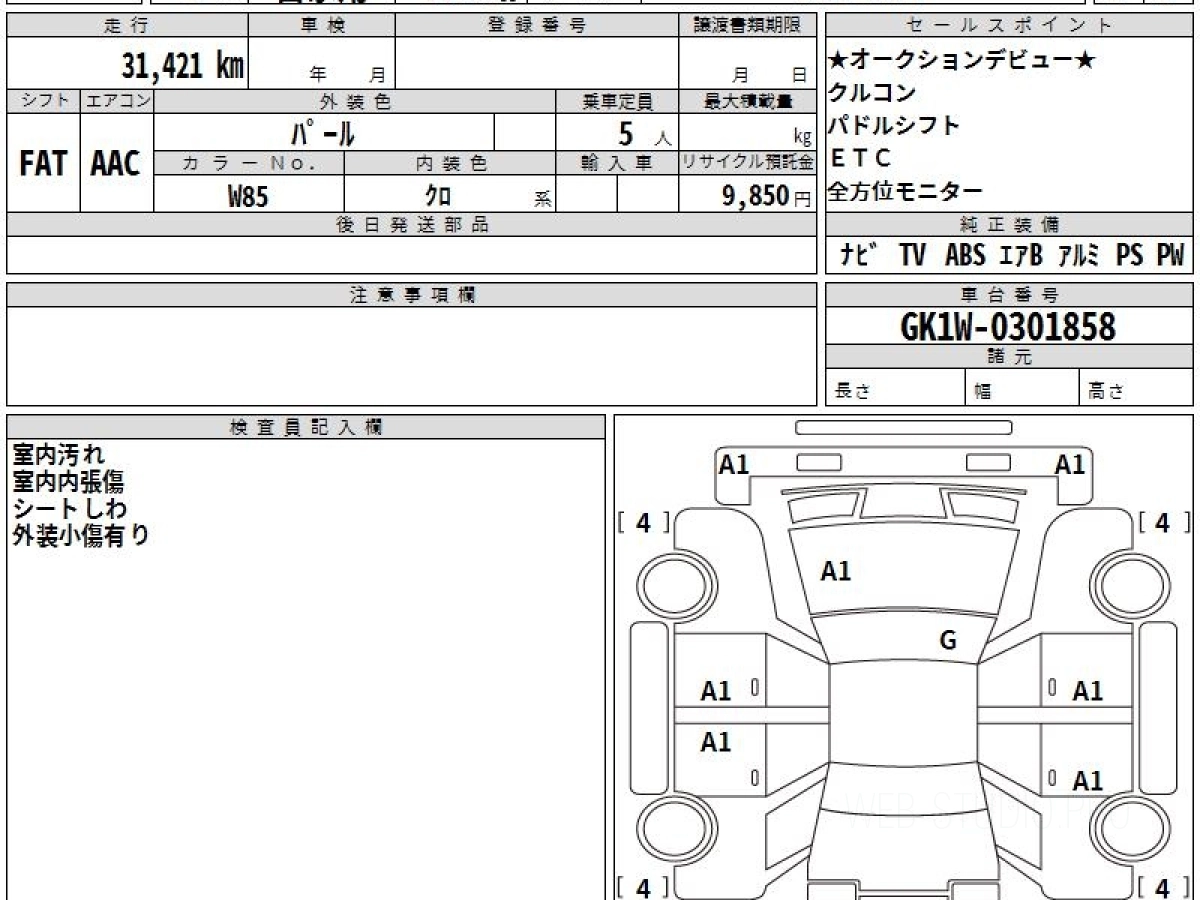Select the 31,421 km mileage value

pos(183,65)
